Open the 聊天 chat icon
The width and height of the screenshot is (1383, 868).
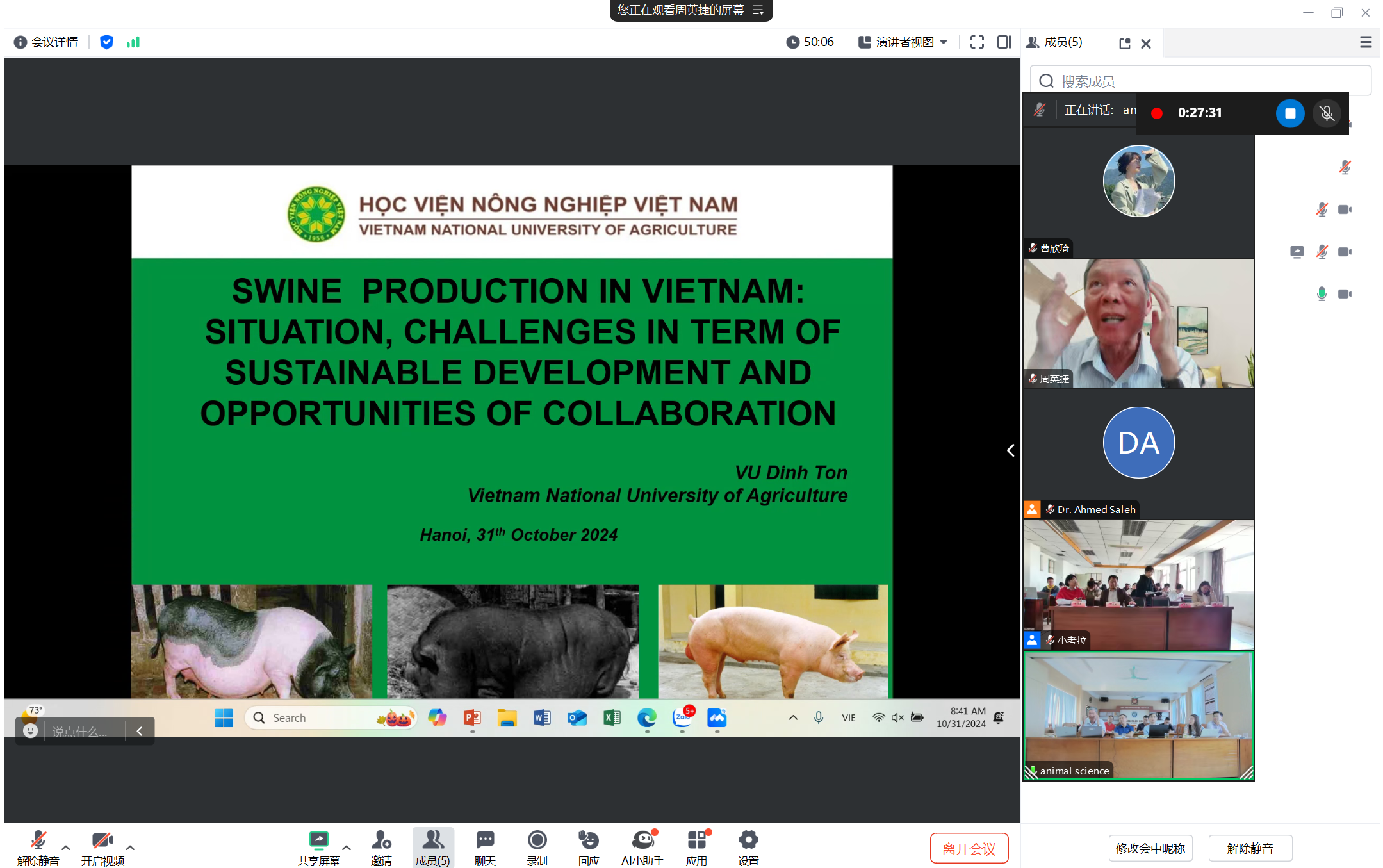point(485,840)
